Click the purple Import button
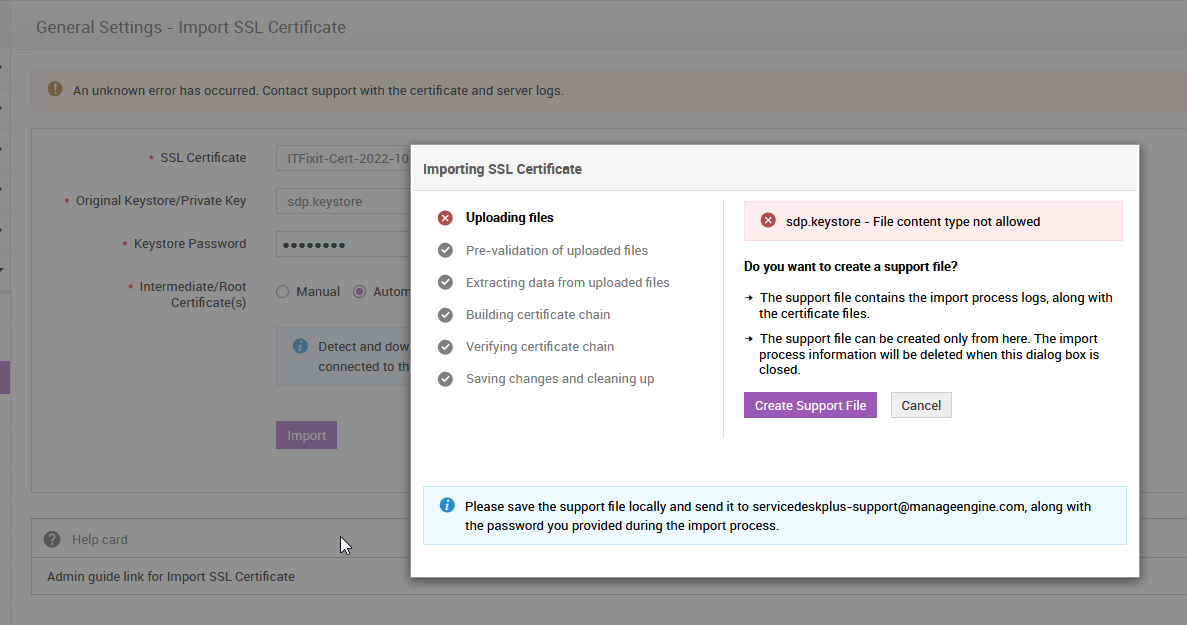The height and width of the screenshot is (625, 1187). point(306,435)
